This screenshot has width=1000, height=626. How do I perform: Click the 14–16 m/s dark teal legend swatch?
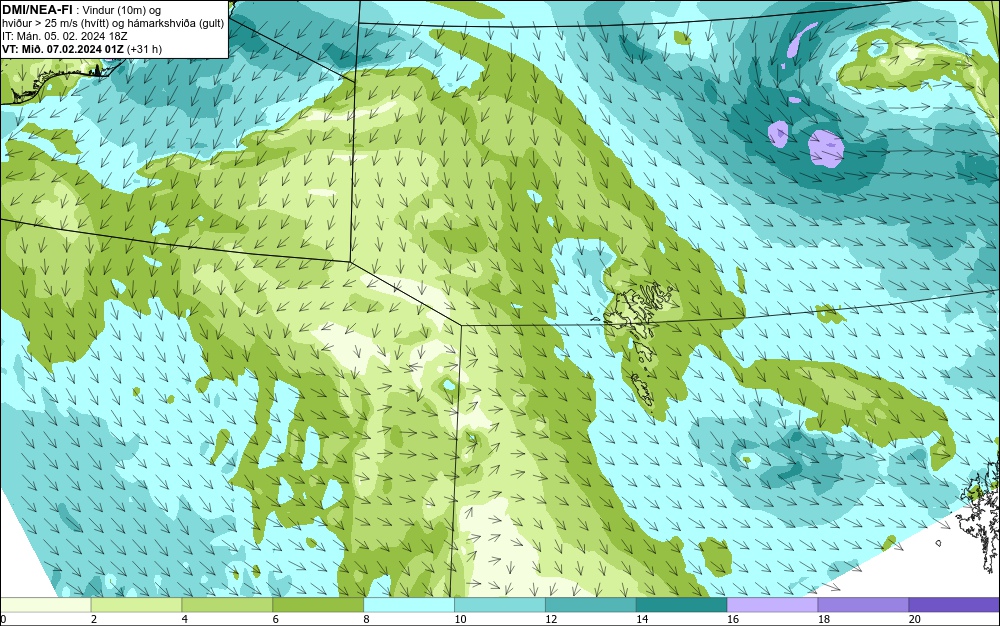click(x=682, y=605)
